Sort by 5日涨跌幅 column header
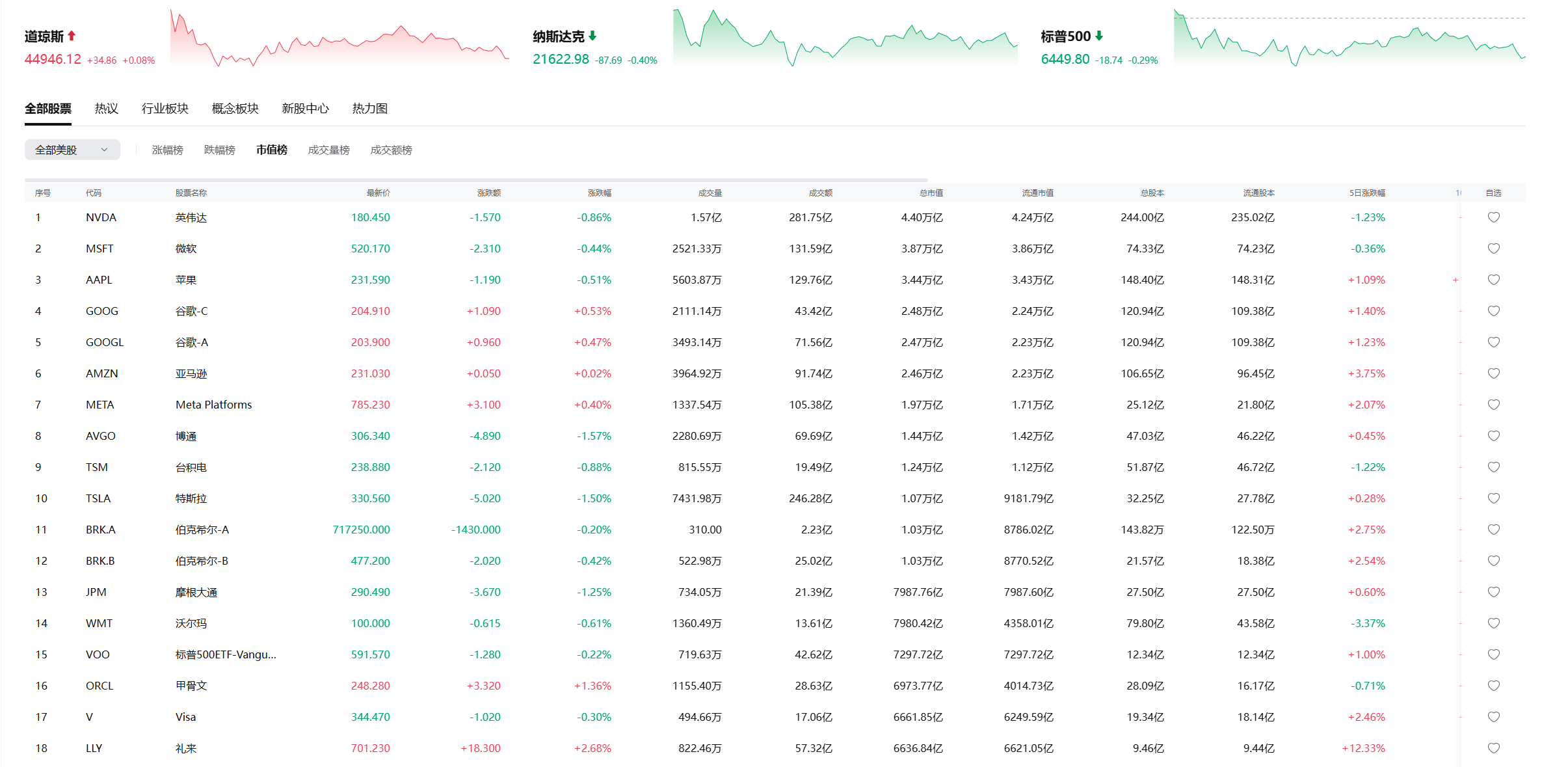Screen dimensions: 1568x767 coord(1367,193)
